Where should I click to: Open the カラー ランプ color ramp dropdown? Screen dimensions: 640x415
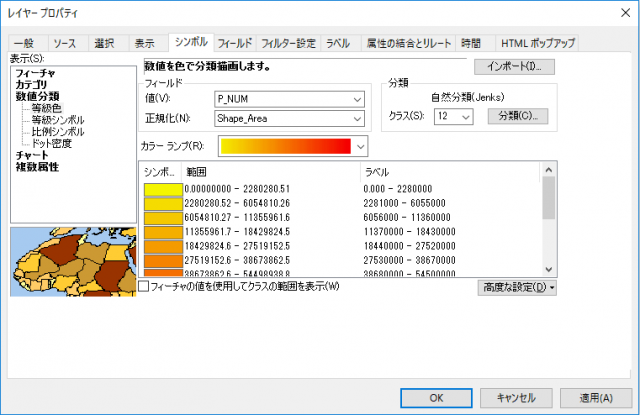point(293,146)
